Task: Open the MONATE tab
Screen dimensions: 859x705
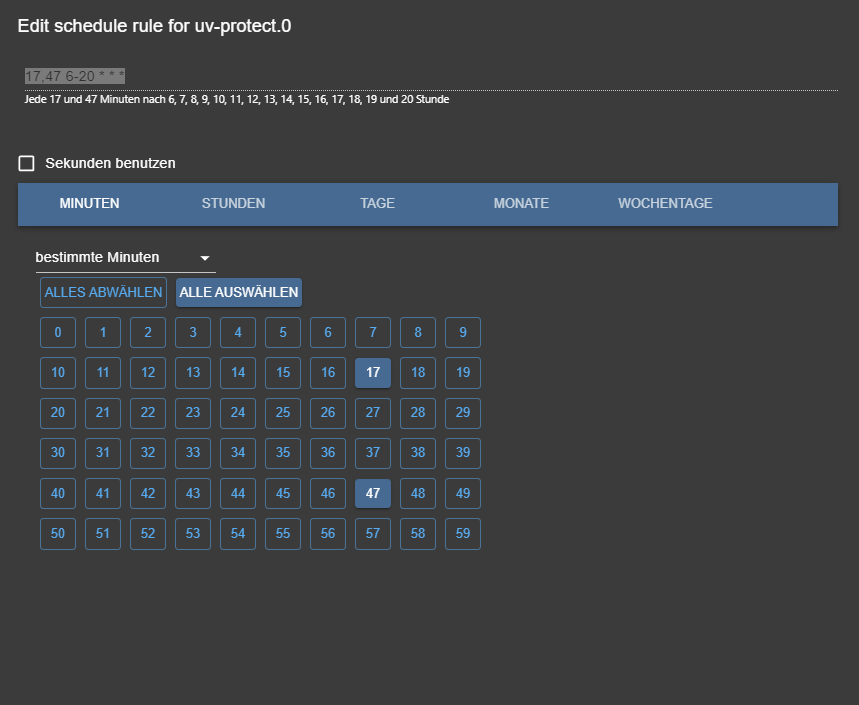Action: click(x=521, y=203)
